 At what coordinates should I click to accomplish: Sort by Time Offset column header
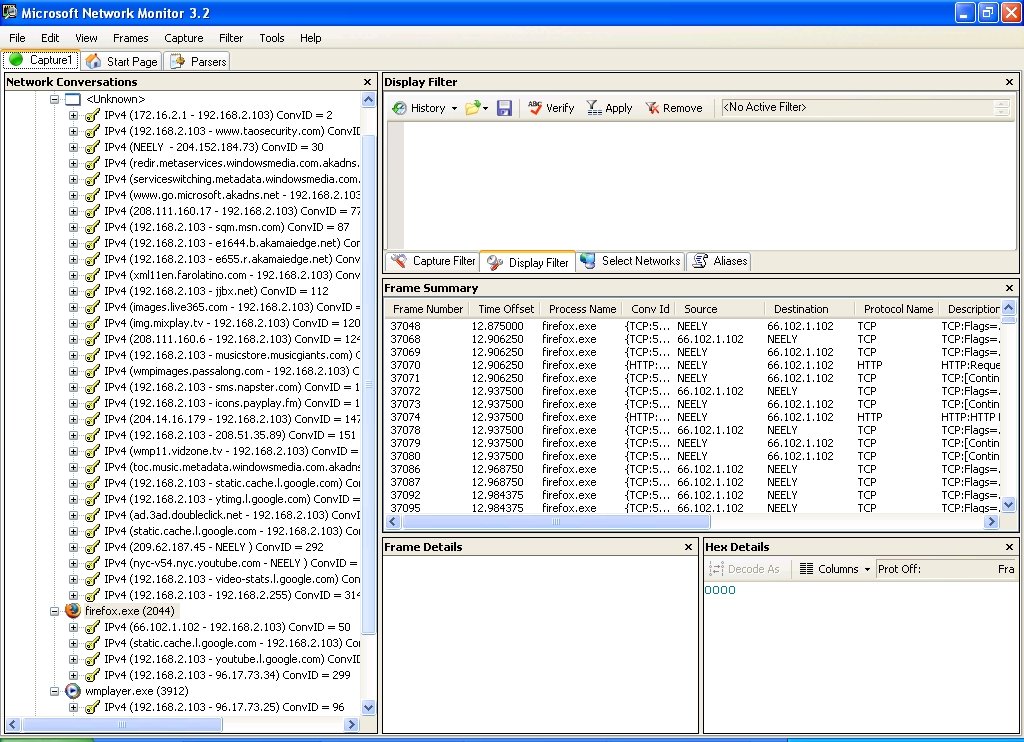(505, 309)
